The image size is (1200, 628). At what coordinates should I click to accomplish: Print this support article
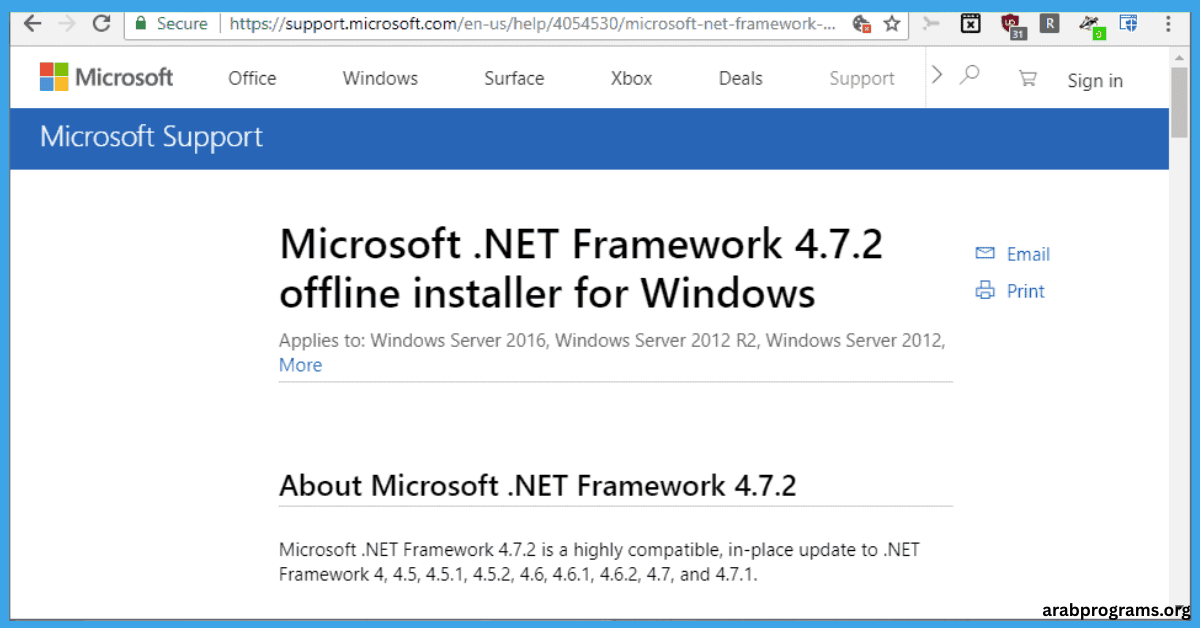click(x=1010, y=291)
